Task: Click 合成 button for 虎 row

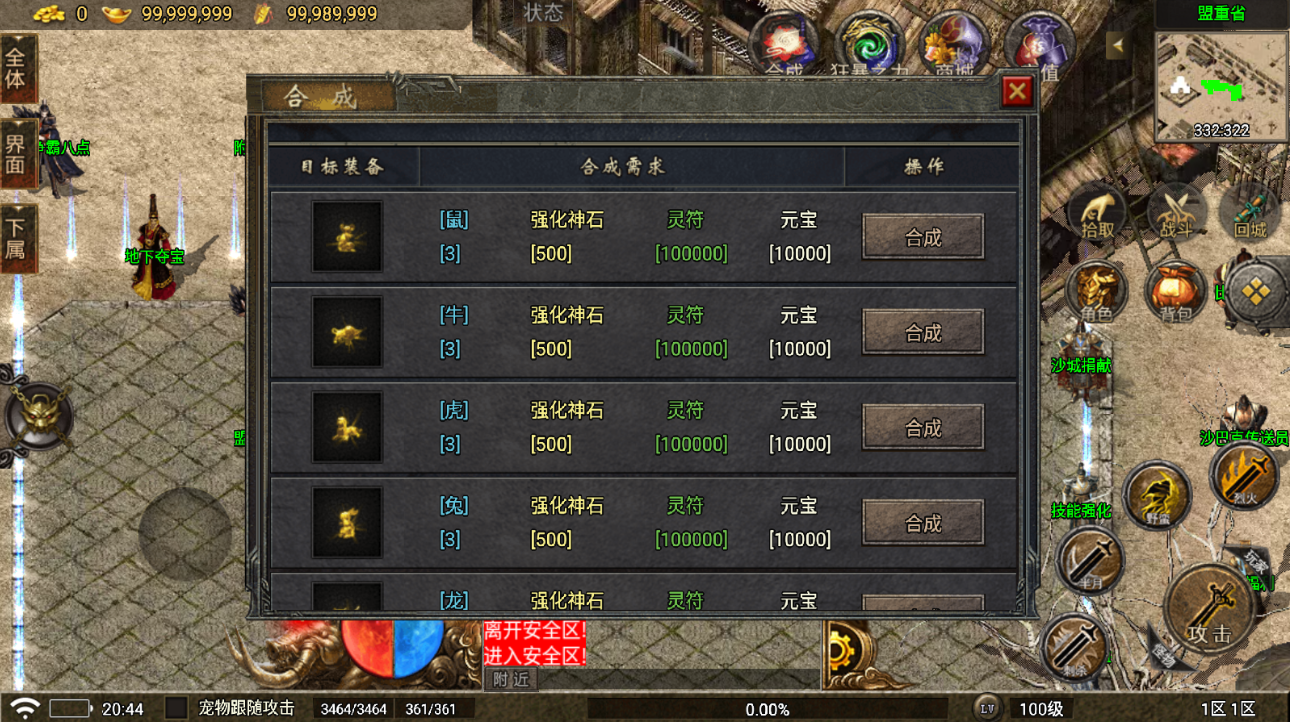Action: tap(923, 428)
